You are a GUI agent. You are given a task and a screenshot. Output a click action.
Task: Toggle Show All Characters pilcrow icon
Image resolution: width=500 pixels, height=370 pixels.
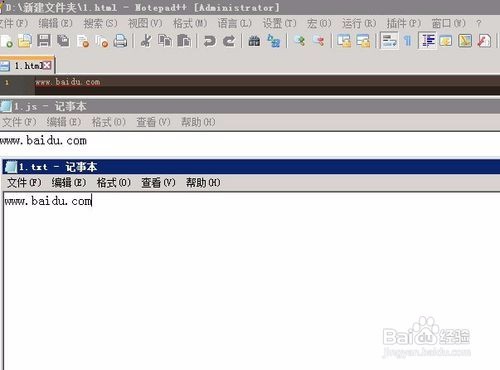[407, 41]
